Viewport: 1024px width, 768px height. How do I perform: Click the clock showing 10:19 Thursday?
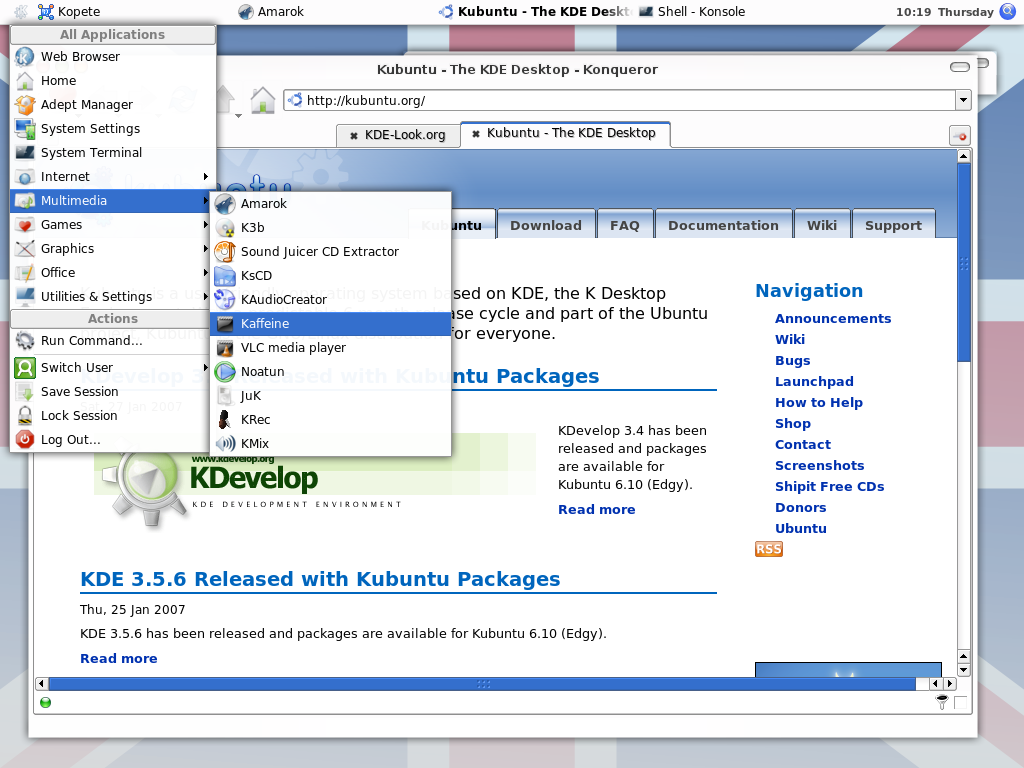coord(944,12)
